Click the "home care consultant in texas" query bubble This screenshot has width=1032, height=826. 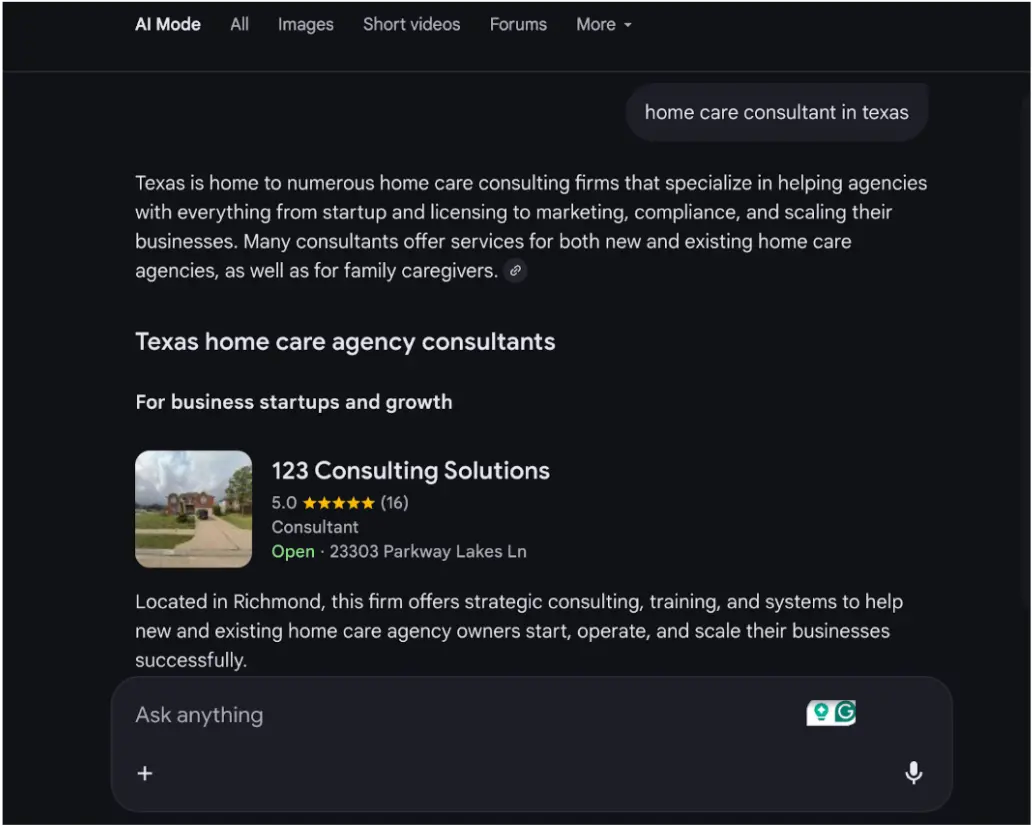click(x=776, y=112)
